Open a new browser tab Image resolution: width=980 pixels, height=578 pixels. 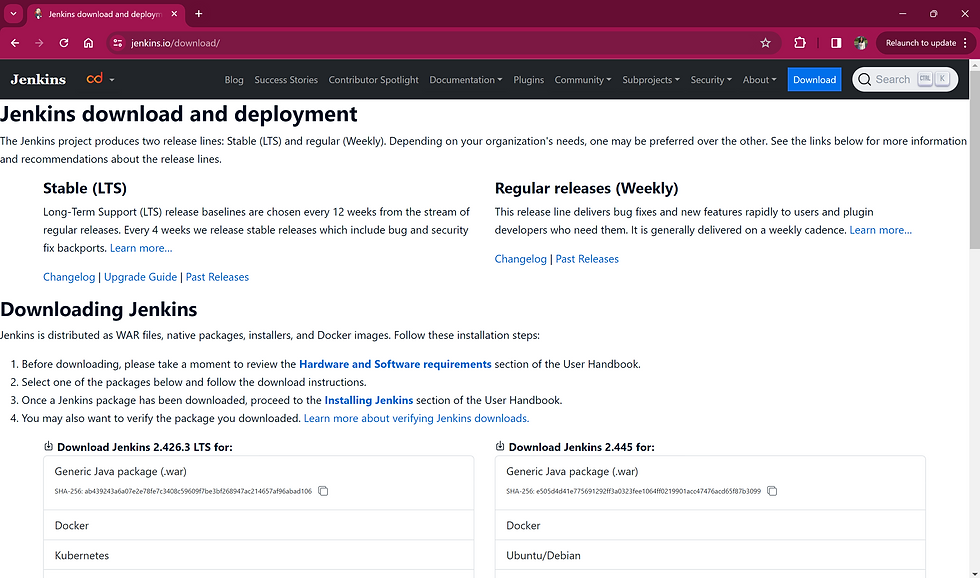point(199,14)
